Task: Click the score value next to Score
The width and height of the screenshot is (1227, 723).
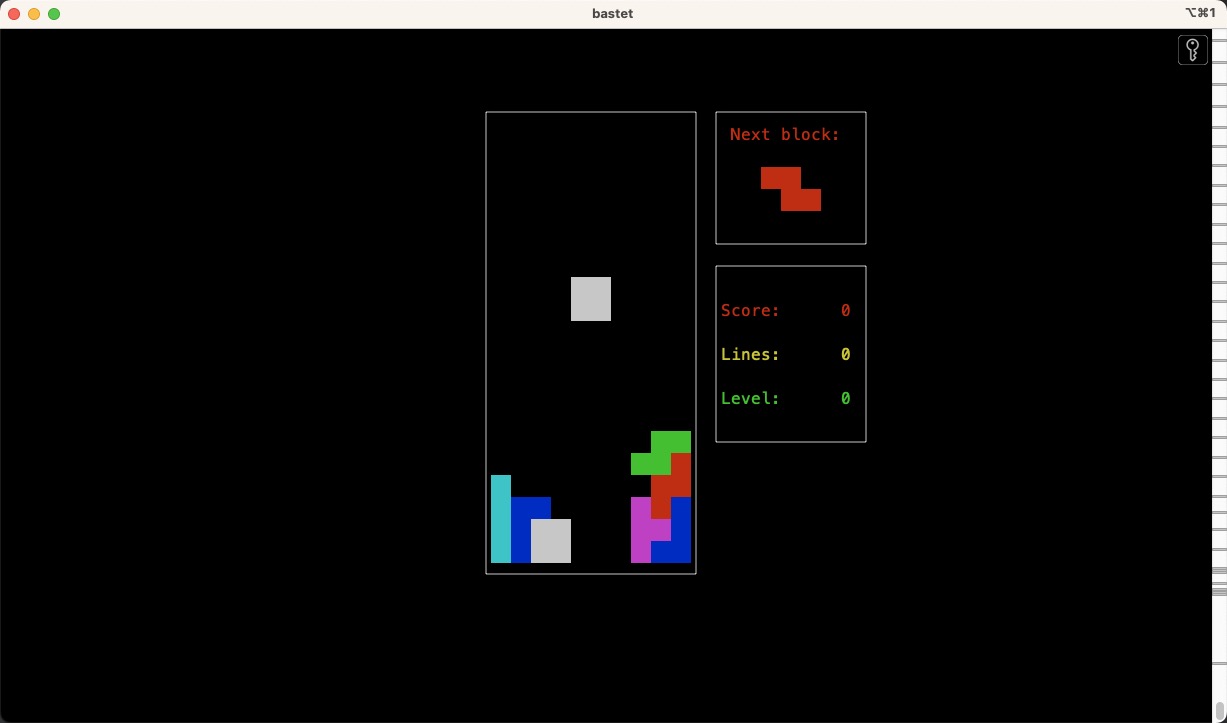Action: click(845, 311)
